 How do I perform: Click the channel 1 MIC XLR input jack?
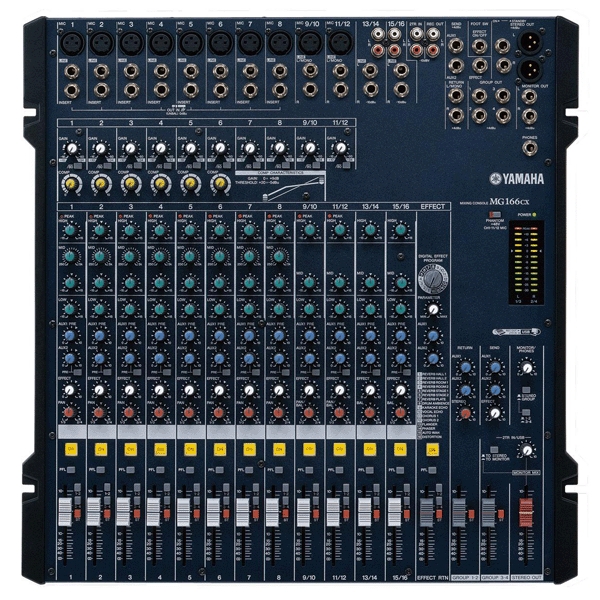pos(72,42)
